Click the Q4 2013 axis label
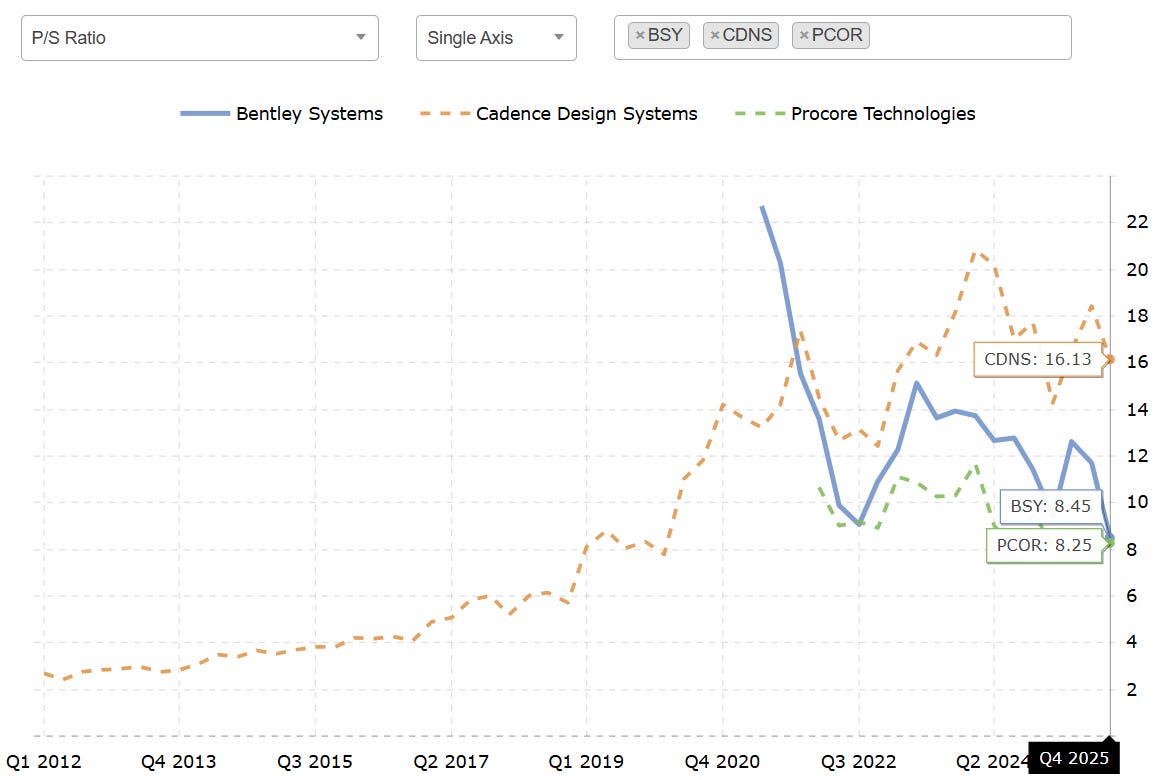The height and width of the screenshot is (780, 1170). (178, 762)
